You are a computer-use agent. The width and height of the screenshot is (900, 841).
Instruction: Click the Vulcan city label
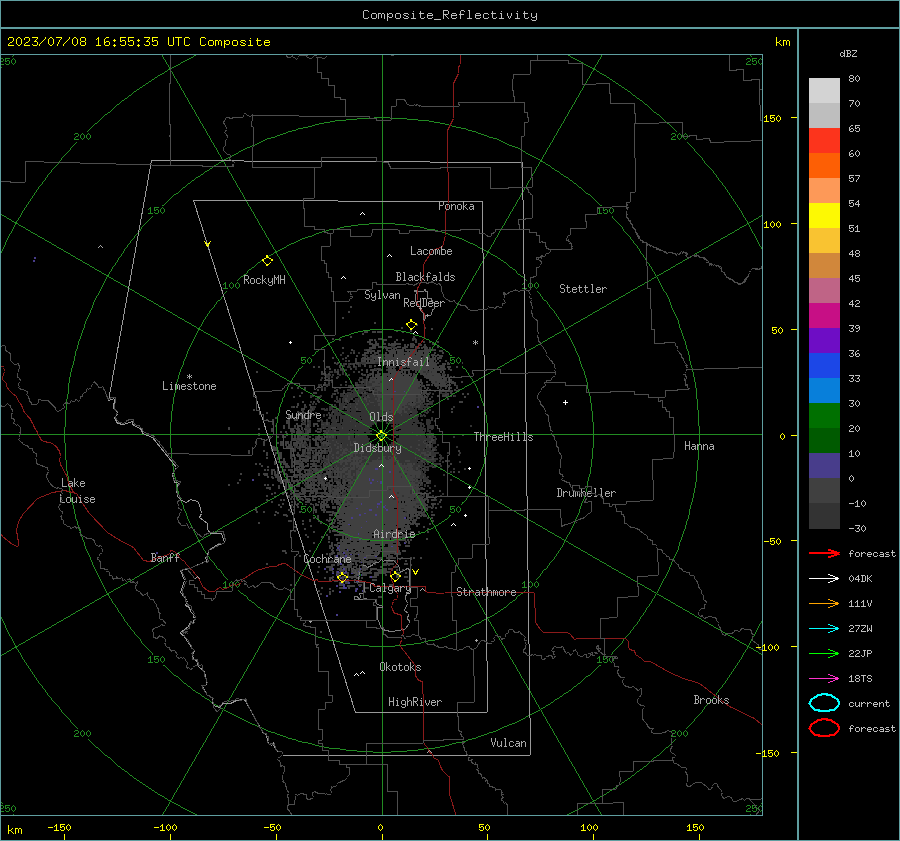[x=508, y=743]
